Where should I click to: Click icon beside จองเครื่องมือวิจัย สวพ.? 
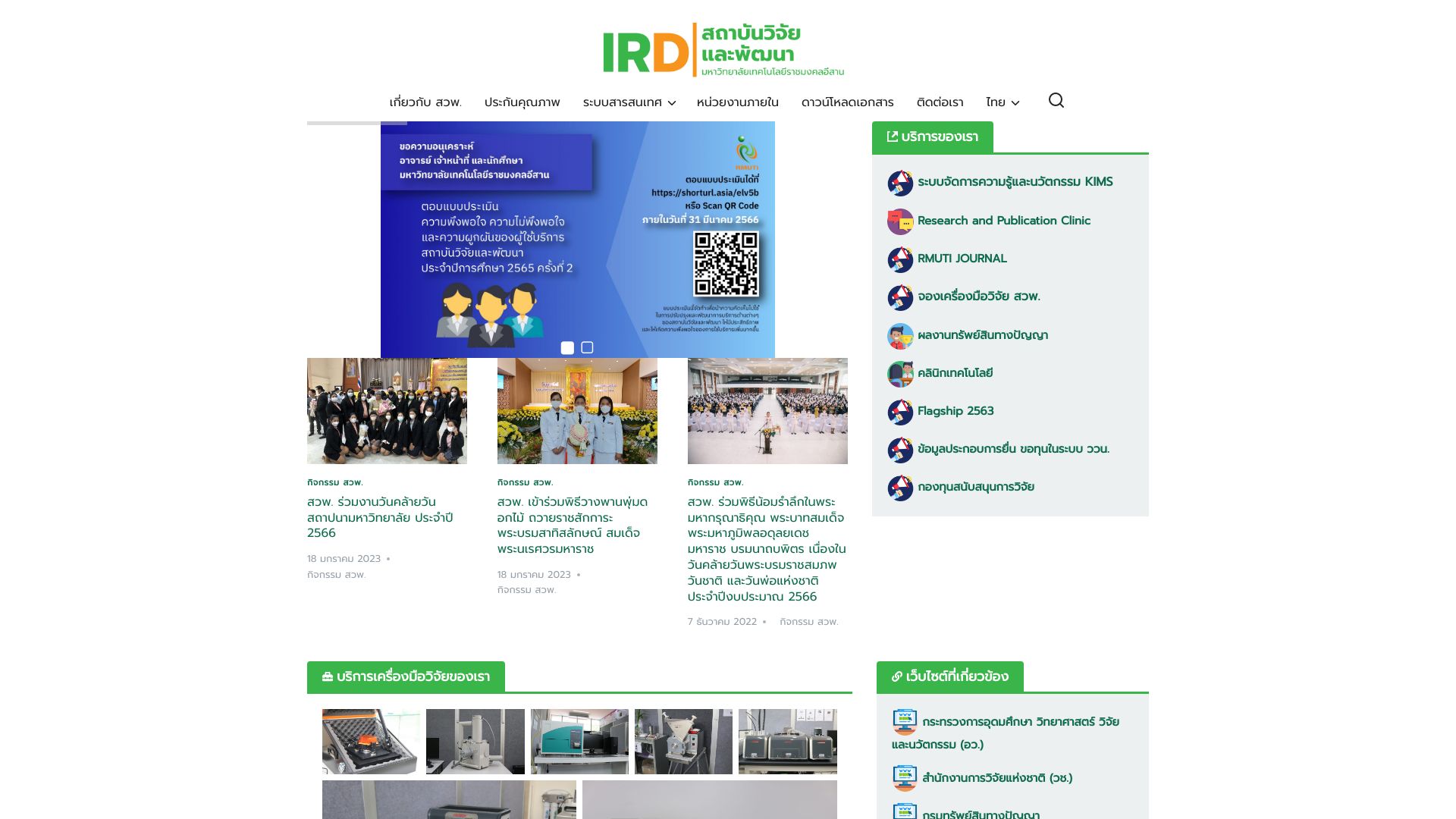pos(900,297)
